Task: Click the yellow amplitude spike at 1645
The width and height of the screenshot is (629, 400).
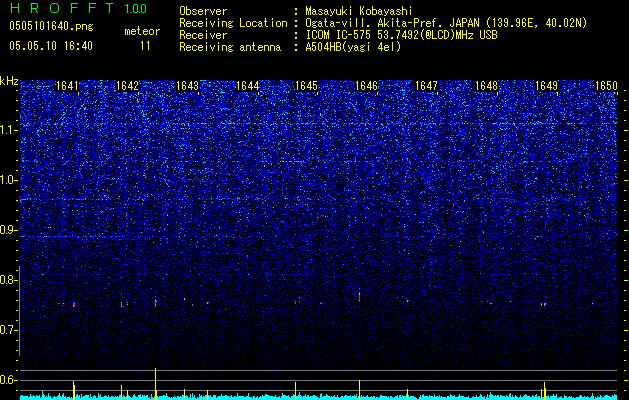Action: tap(295, 390)
